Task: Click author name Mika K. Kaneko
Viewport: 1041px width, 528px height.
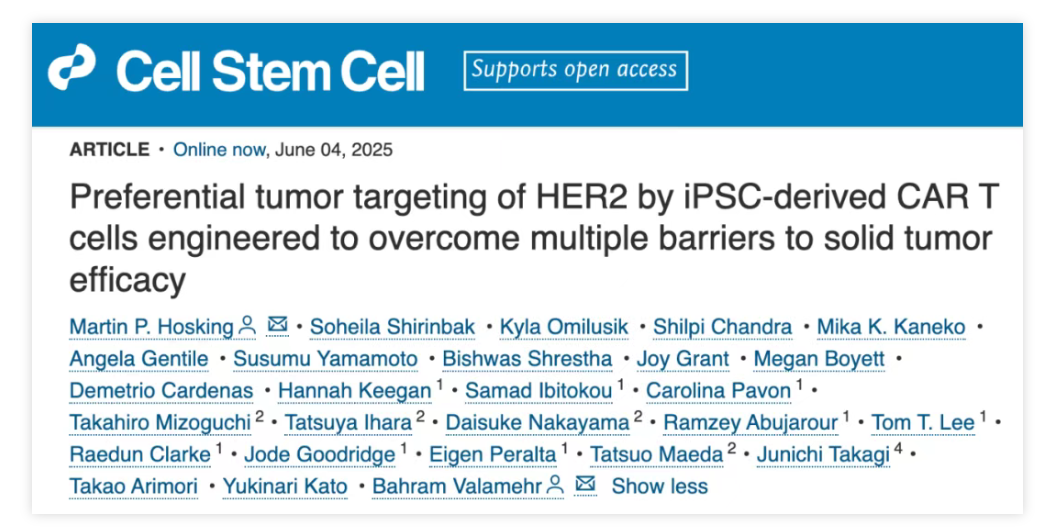Action: click(891, 327)
